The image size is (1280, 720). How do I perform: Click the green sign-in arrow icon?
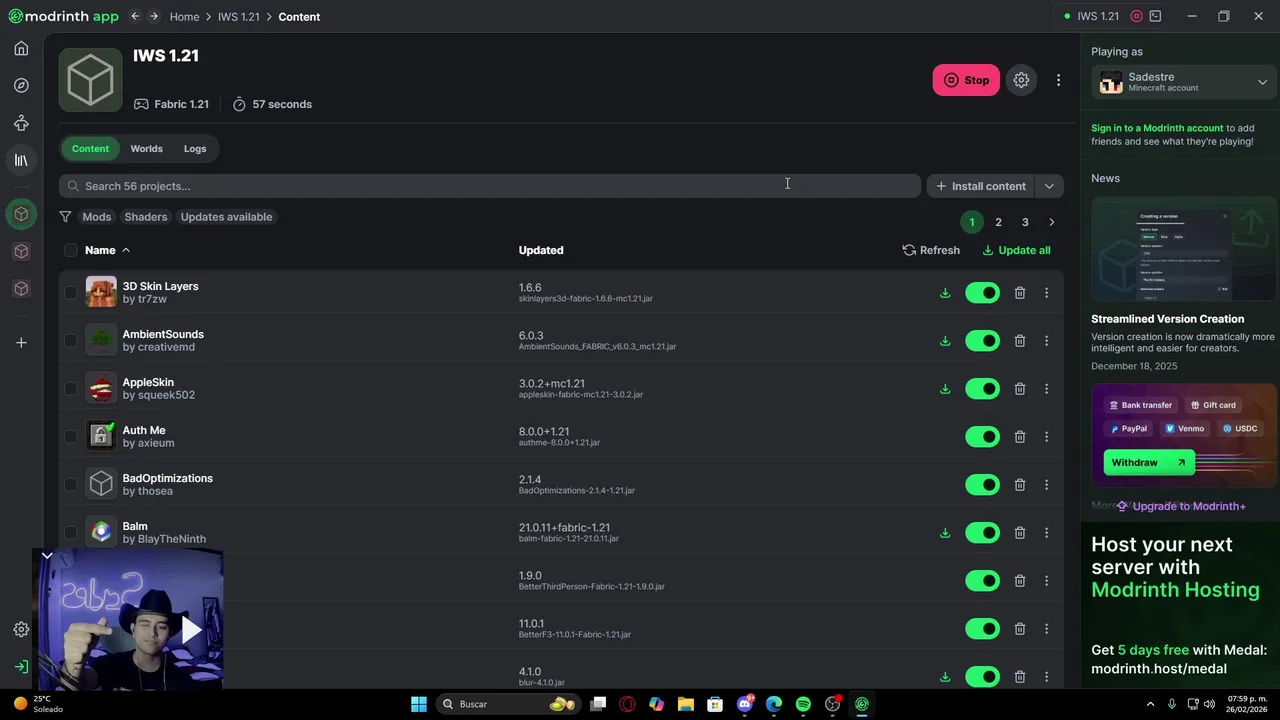click(x=21, y=667)
